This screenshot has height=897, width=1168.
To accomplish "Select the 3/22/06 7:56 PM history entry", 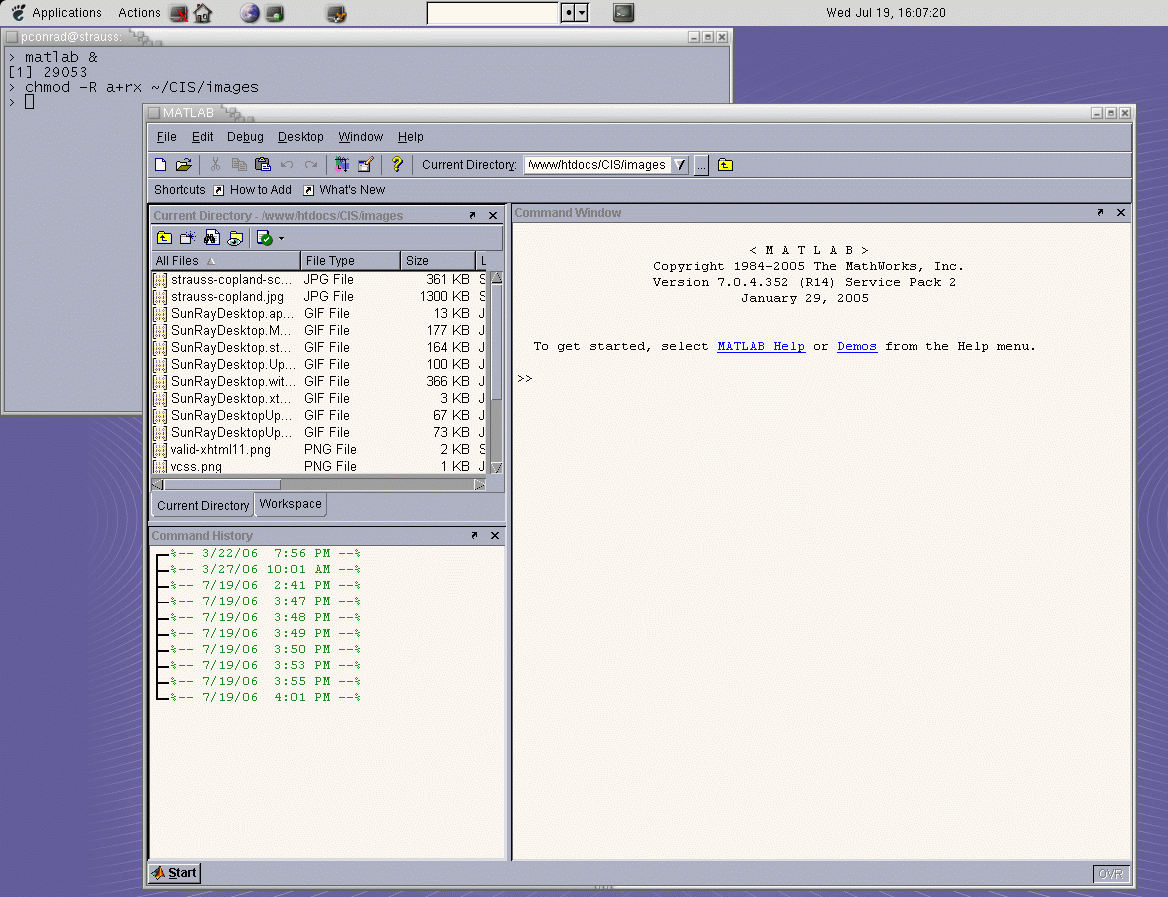I will coord(265,554).
